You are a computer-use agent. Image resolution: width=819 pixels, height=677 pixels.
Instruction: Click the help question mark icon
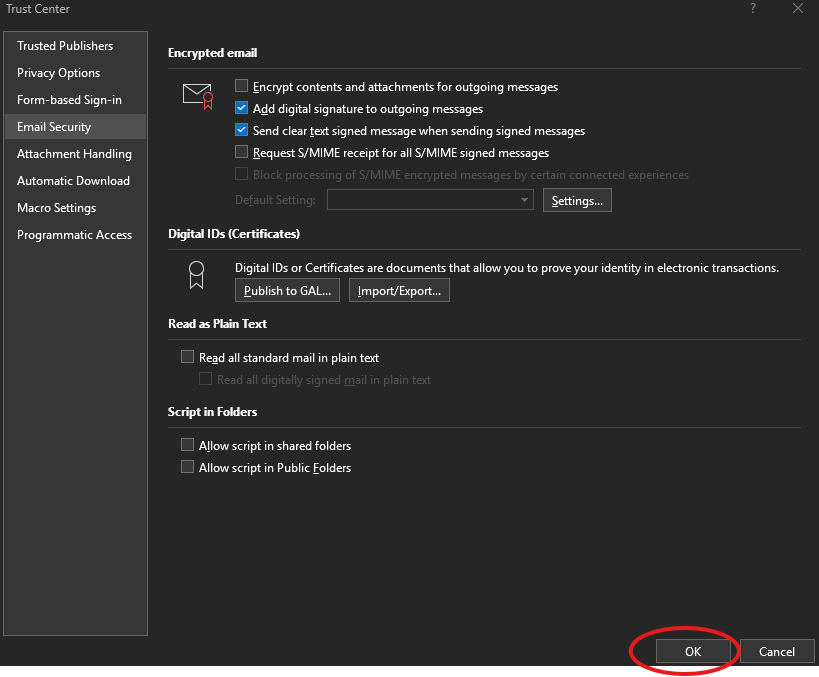(x=752, y=9)
